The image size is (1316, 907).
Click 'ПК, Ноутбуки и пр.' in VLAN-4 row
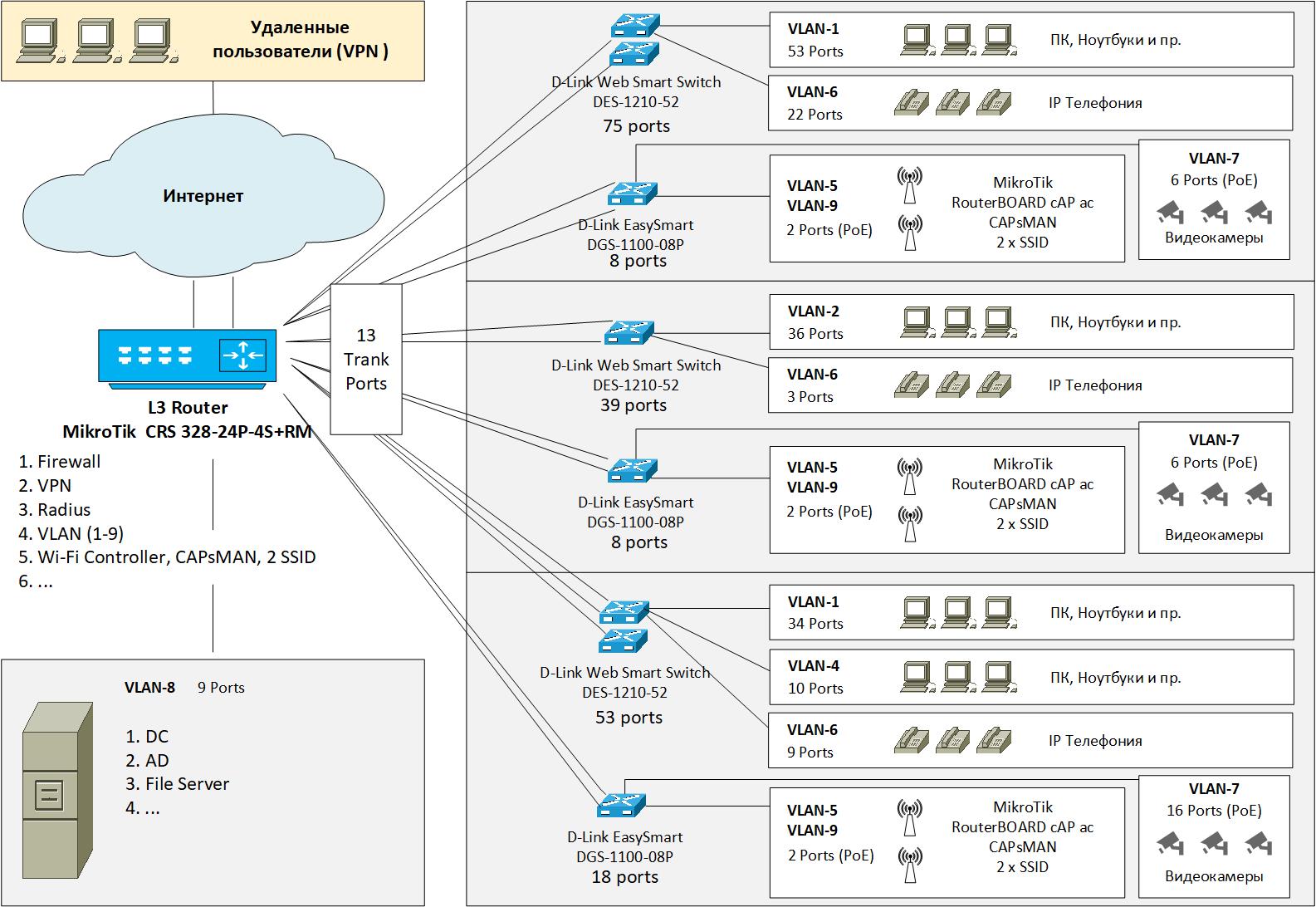(1115, 678)
